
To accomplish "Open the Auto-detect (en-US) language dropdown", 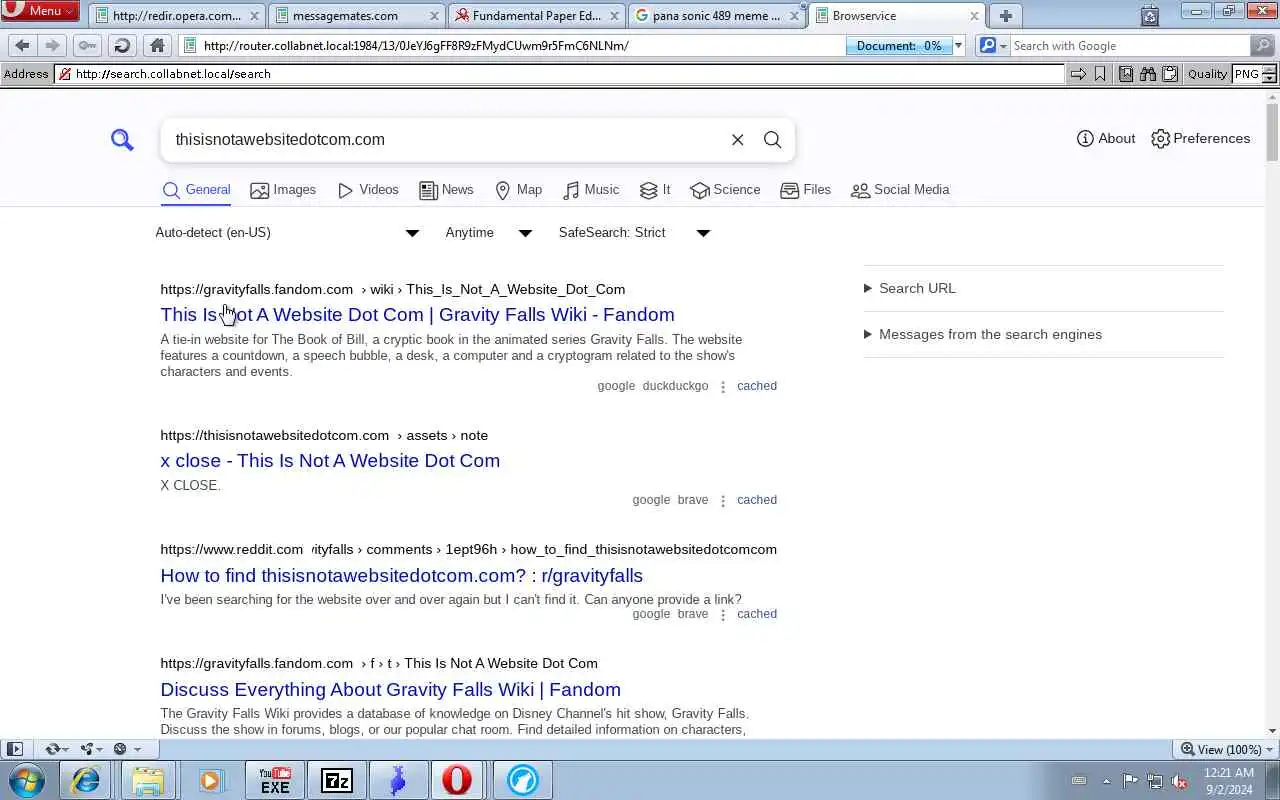I will (x=288, y=233).
